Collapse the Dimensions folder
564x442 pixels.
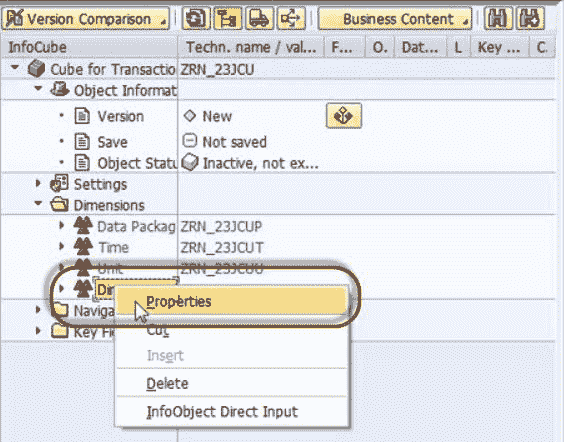38,204
